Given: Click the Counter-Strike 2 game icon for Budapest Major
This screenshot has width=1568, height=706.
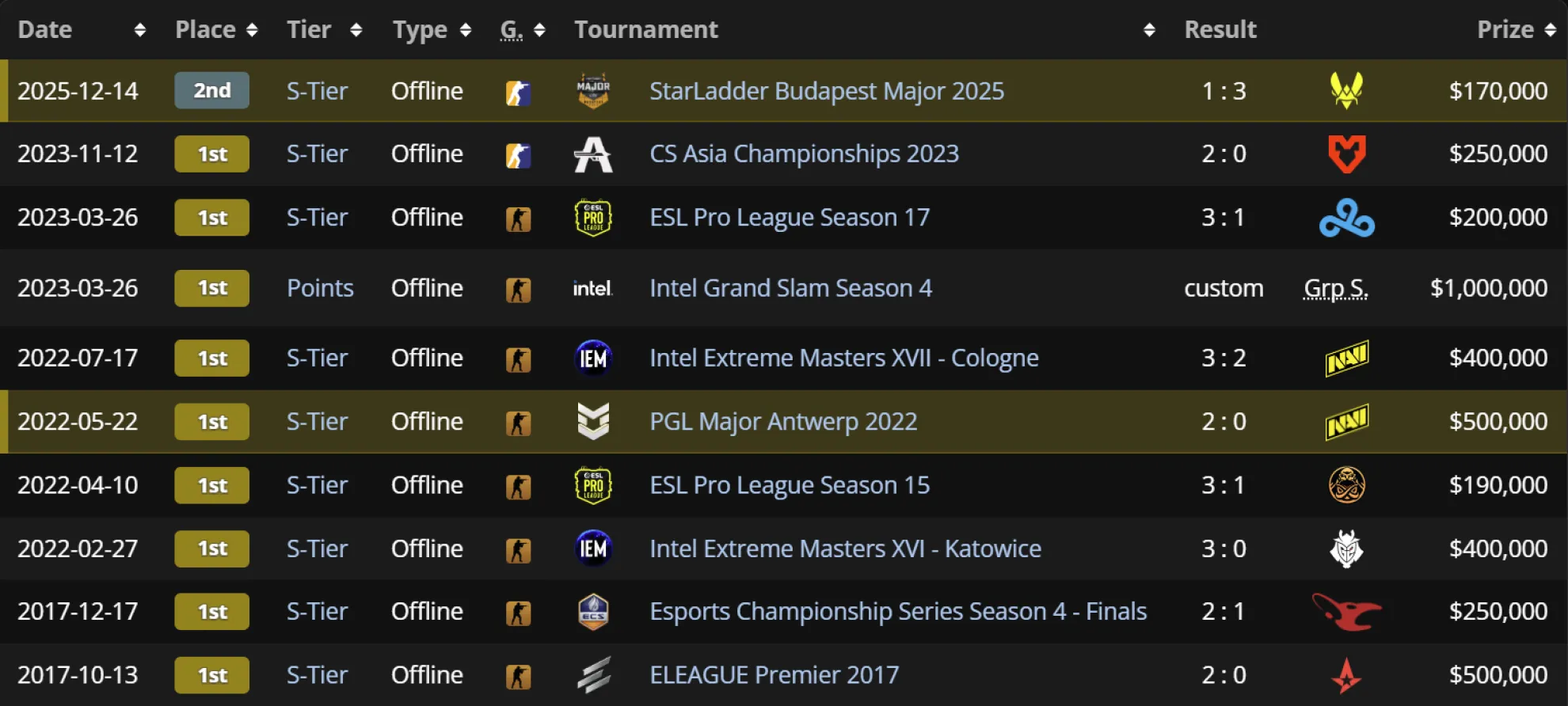Looking at the screenshot, I should click(518, 93).
